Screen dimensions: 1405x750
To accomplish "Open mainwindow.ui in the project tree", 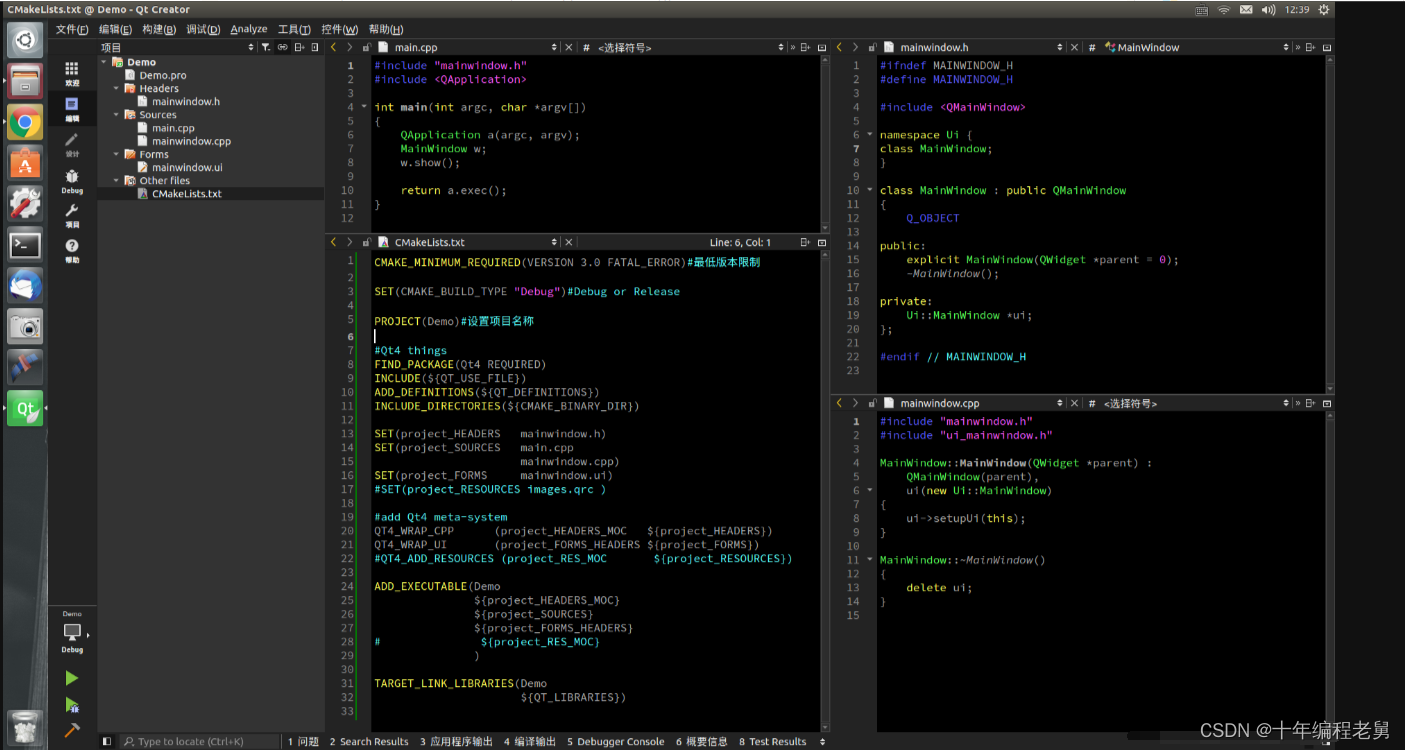I will click(x=187, y=167).
